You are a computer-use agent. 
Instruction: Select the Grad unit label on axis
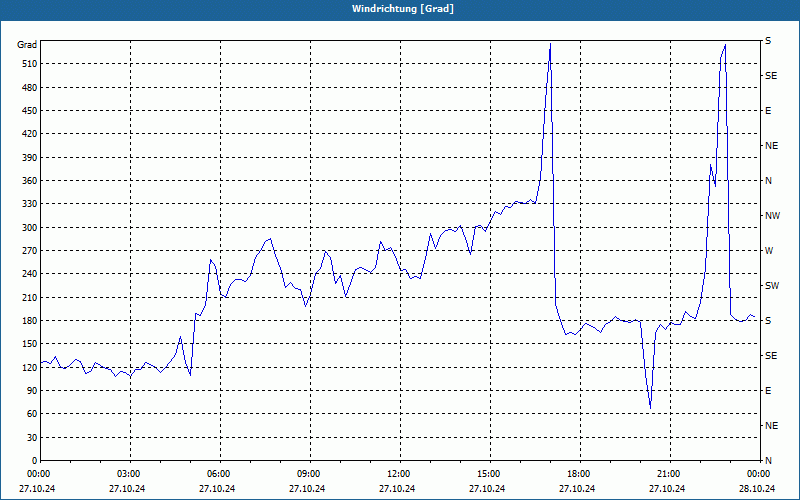(x=27, y=45)
